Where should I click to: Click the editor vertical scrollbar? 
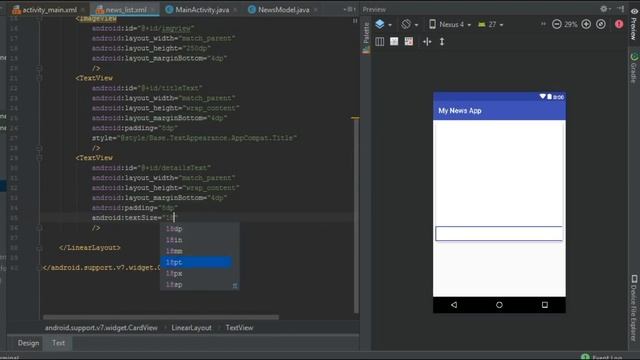pyautogui.click(x=356, y=216)
